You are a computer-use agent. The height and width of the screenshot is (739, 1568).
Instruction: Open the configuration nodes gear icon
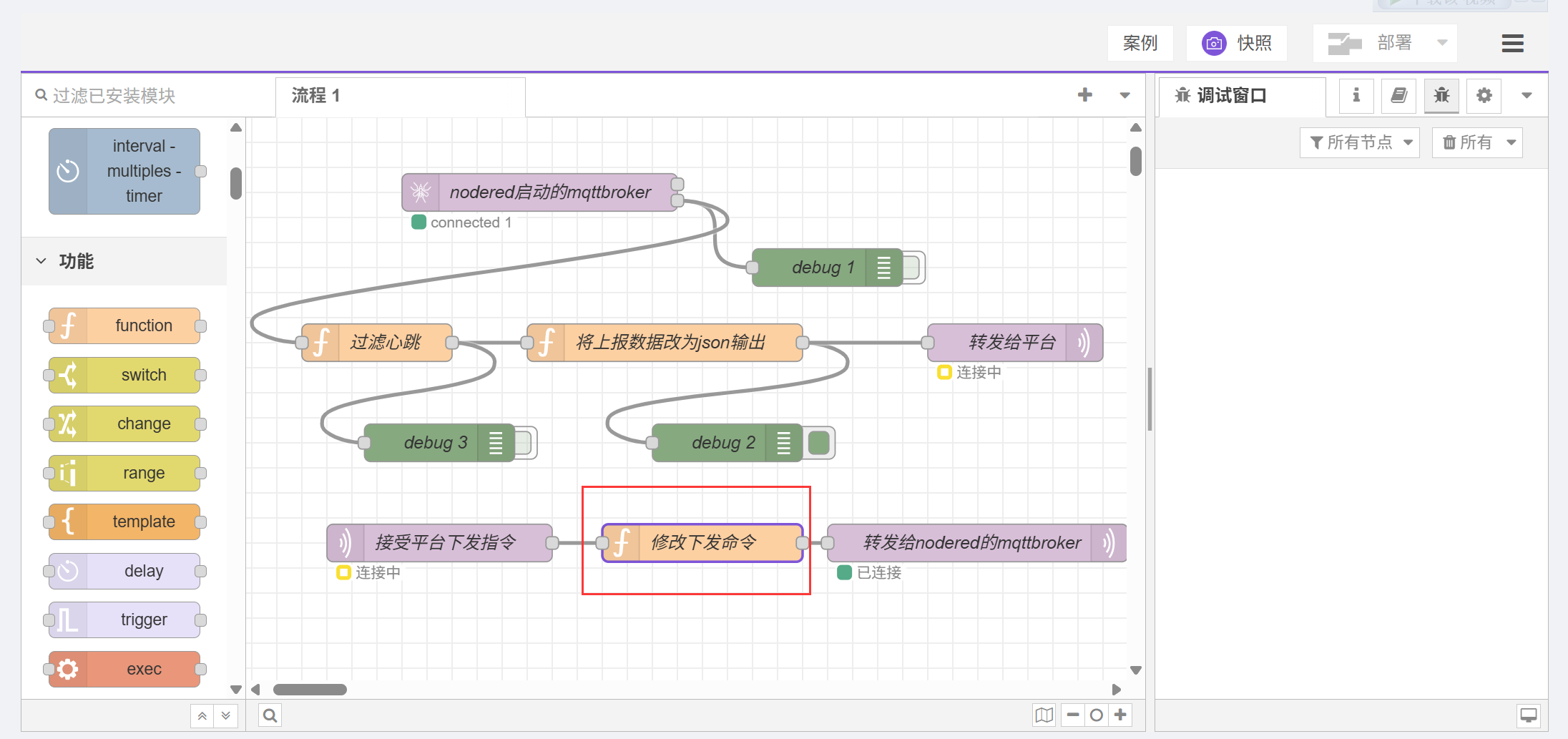(1484, 95)
